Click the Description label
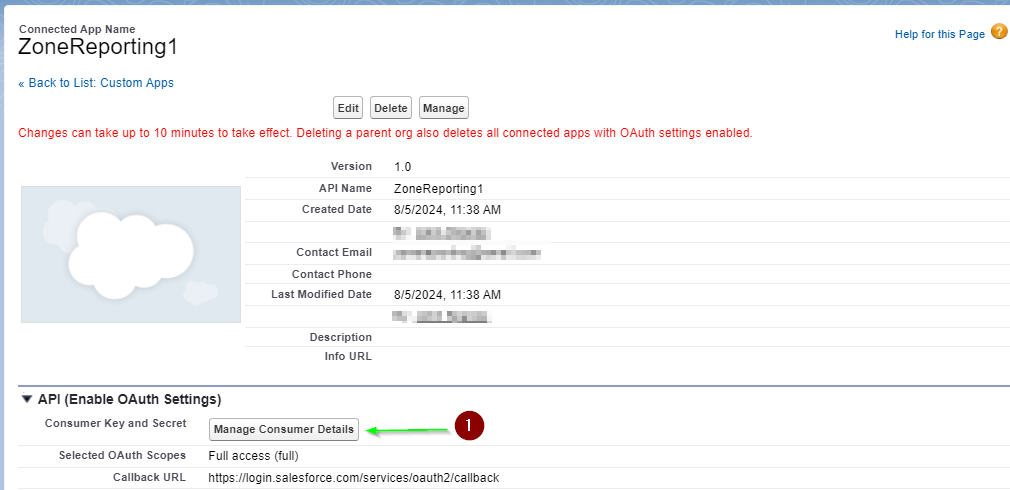 click(341, 337)
